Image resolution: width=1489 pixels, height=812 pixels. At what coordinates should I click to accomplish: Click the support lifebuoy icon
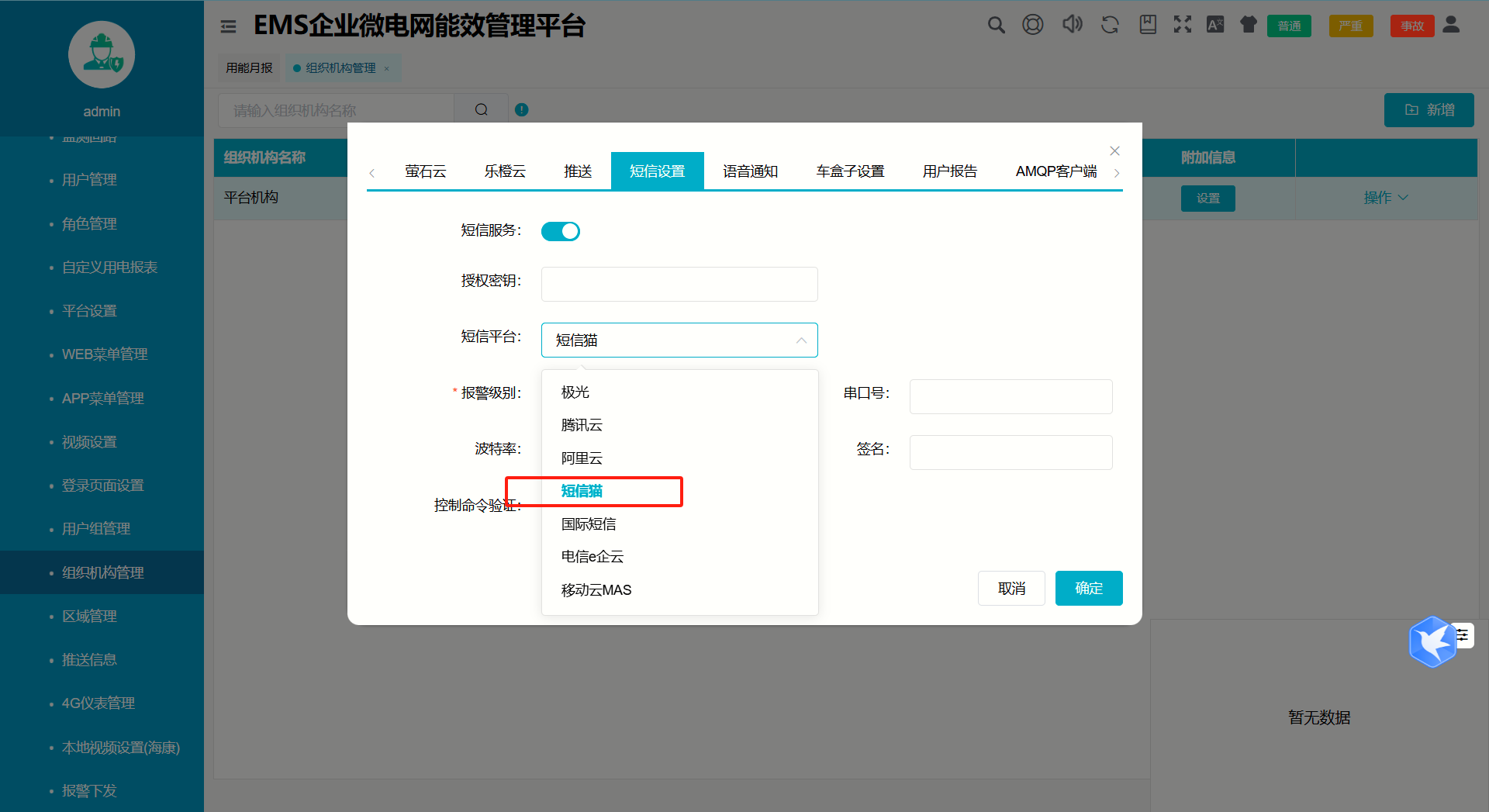[x=1033, y=25]
